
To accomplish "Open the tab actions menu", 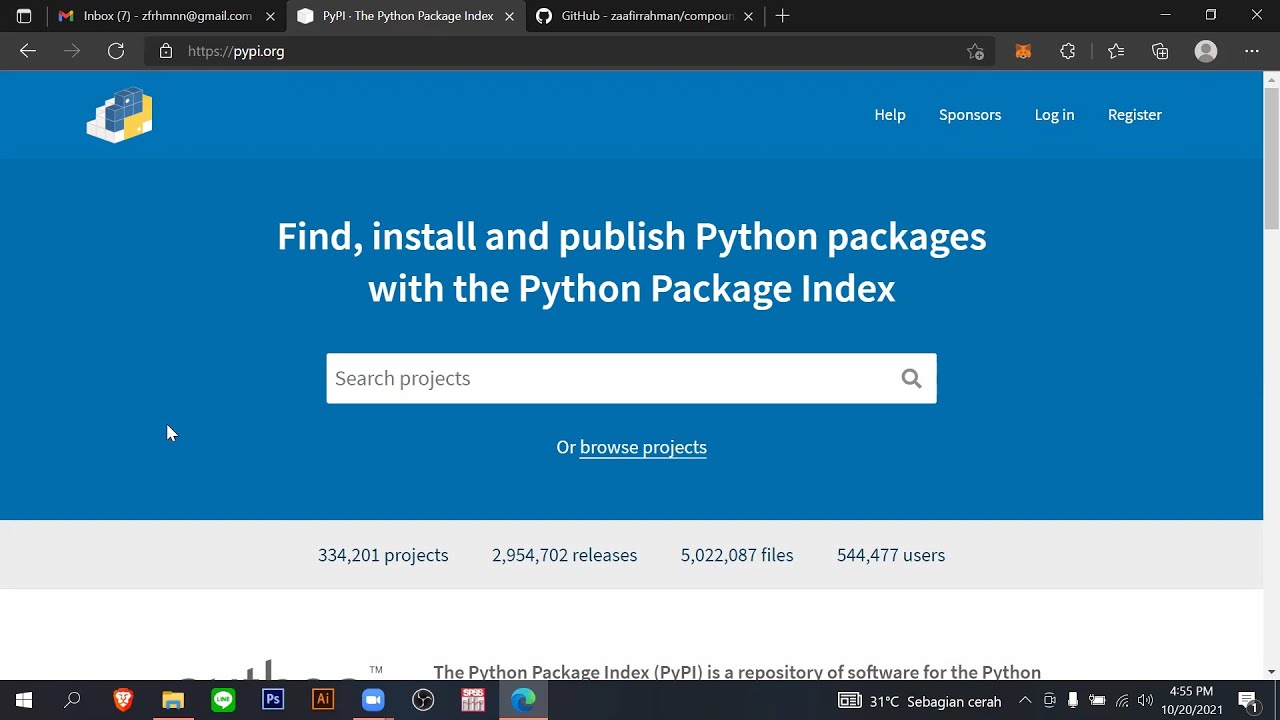I will pyautogui.click(x=24, y=16).
